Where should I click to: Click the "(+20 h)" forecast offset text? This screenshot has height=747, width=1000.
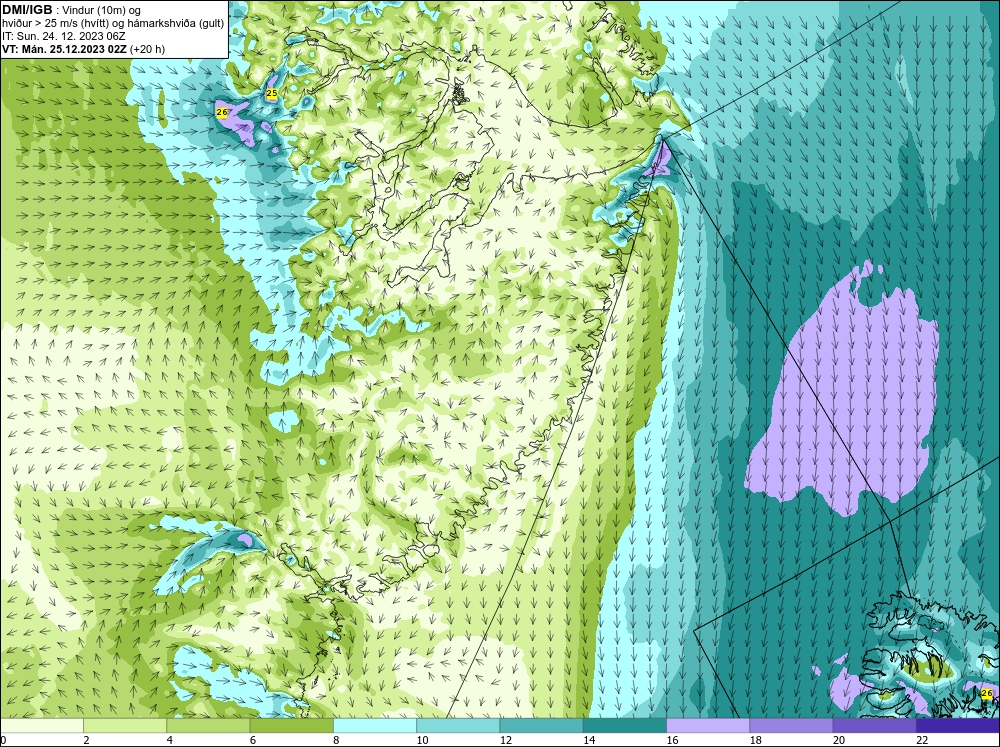click(x=147, y=48)
